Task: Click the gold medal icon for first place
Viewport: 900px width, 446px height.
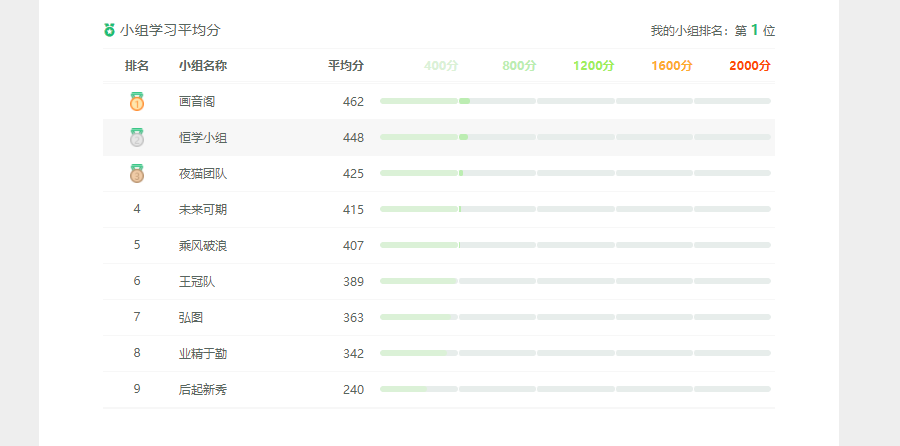Action: pos(137,101)
